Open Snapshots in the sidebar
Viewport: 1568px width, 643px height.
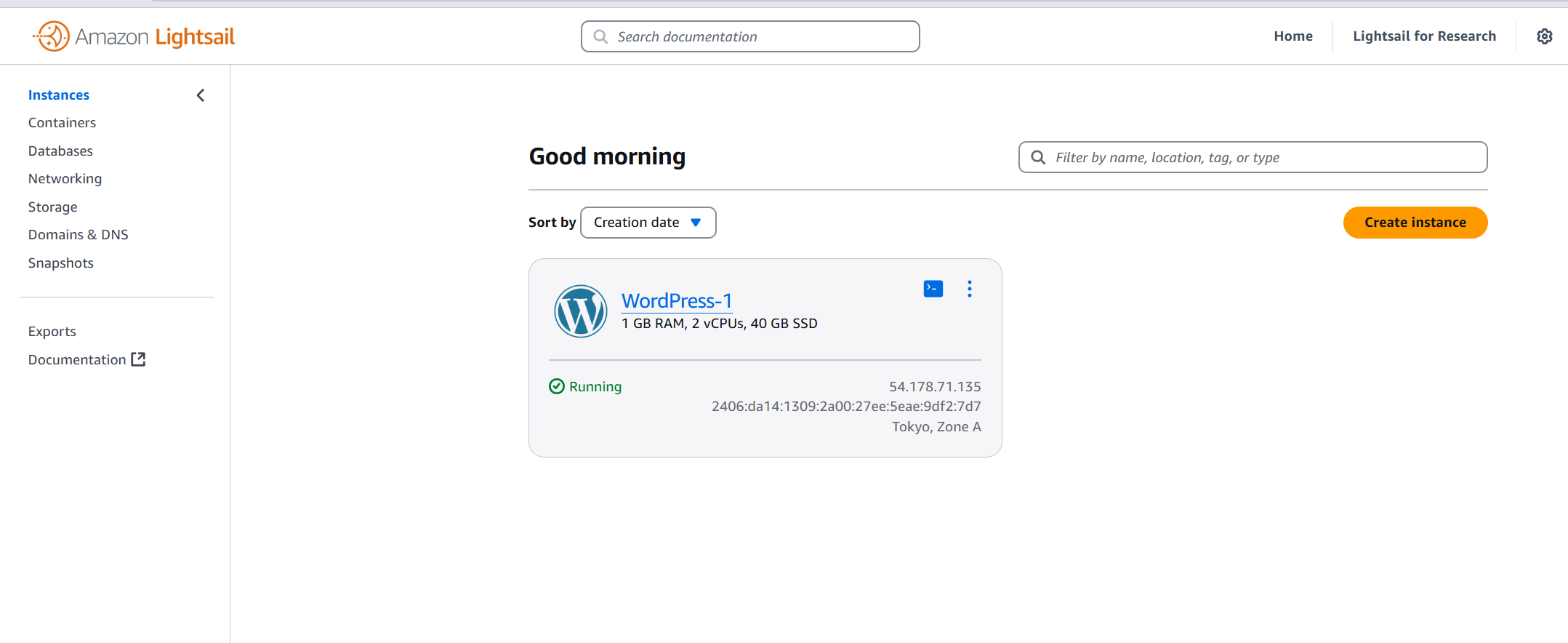point(61,263)
